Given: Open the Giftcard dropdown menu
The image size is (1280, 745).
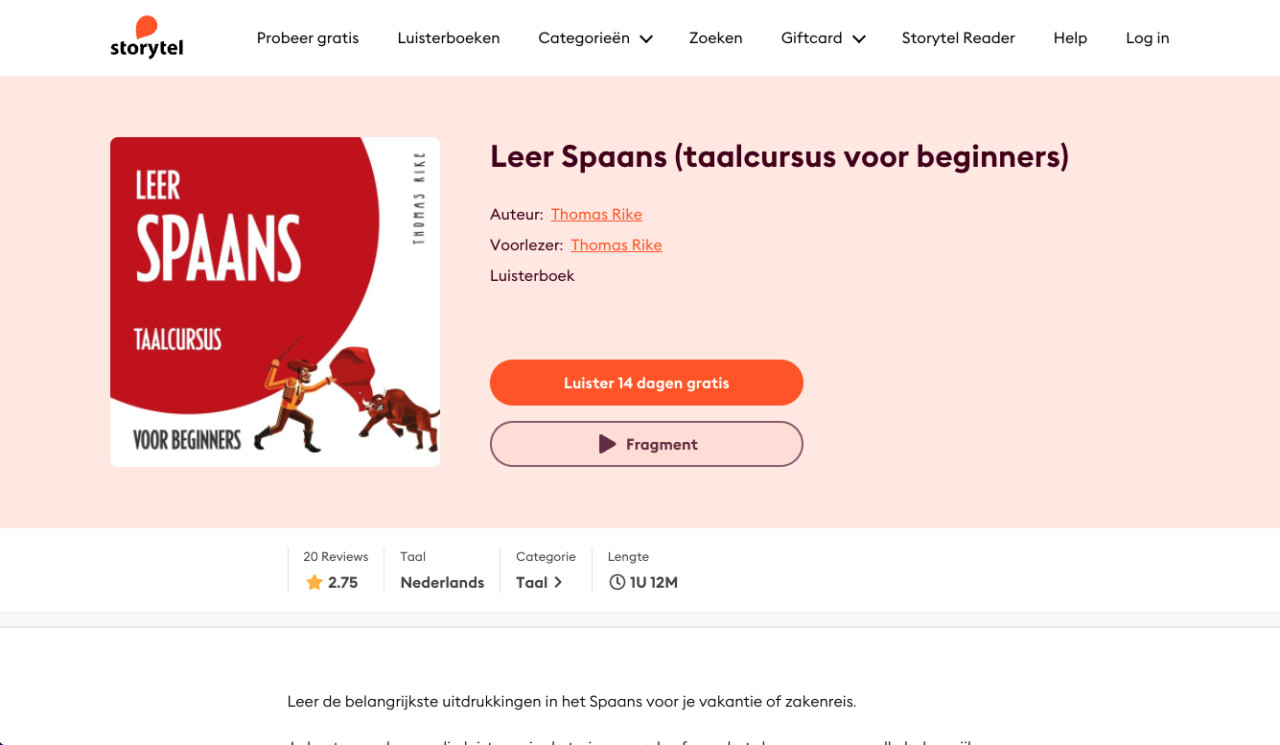Looking at the screenshot, I should coord(822,38).
